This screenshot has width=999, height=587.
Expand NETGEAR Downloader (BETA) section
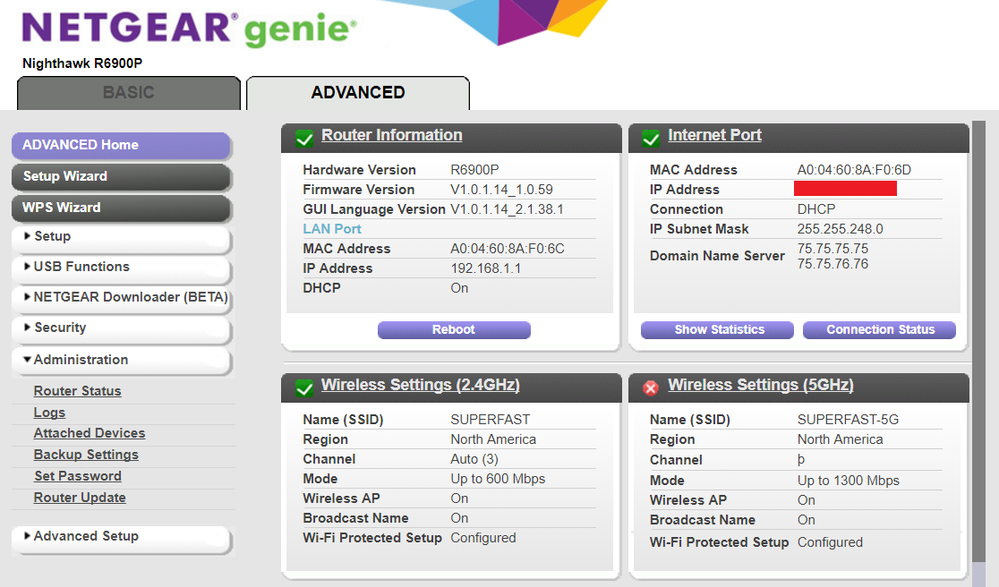click(x=121, y=298)
